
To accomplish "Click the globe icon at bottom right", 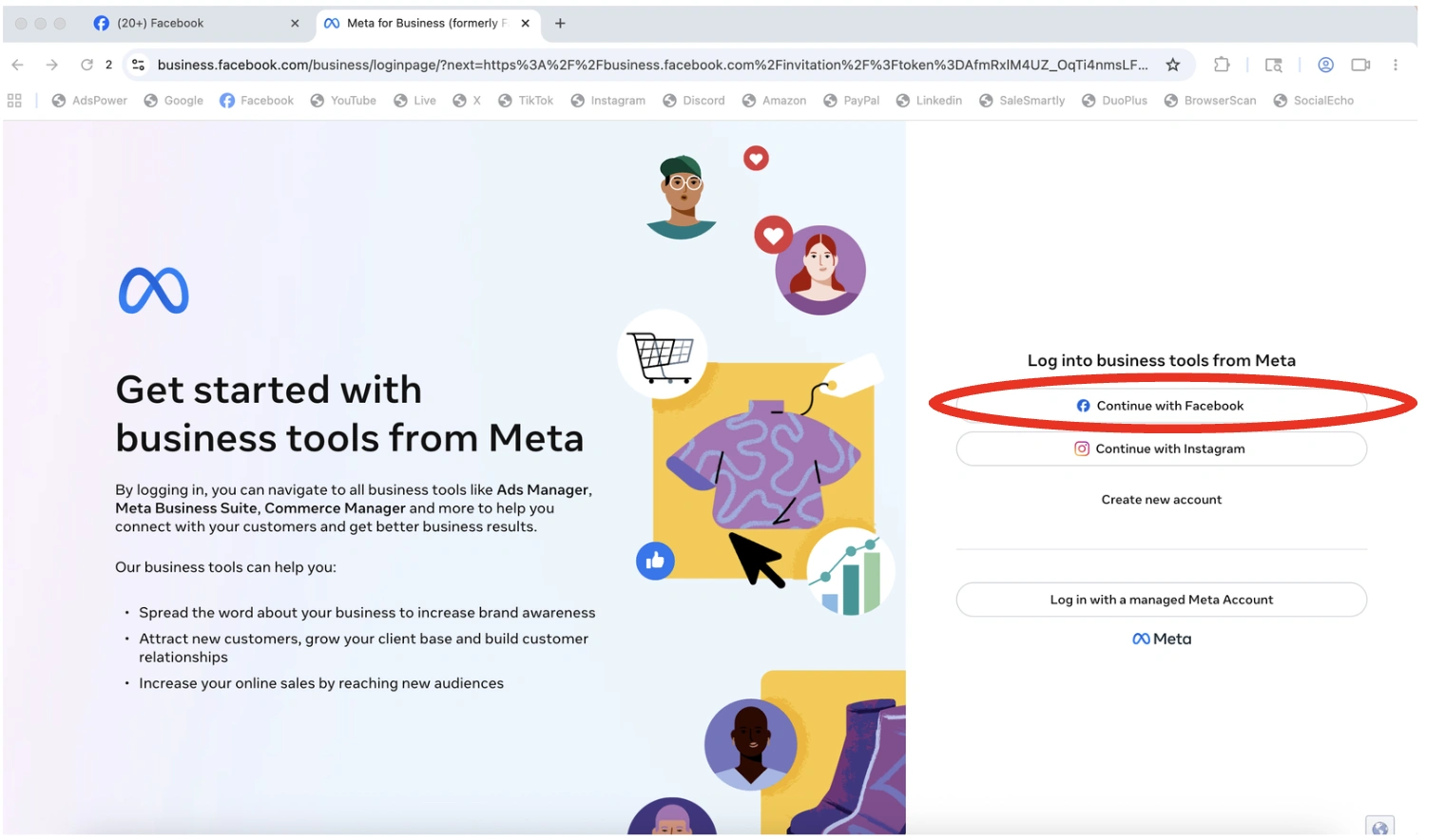I will [1379, 828].
